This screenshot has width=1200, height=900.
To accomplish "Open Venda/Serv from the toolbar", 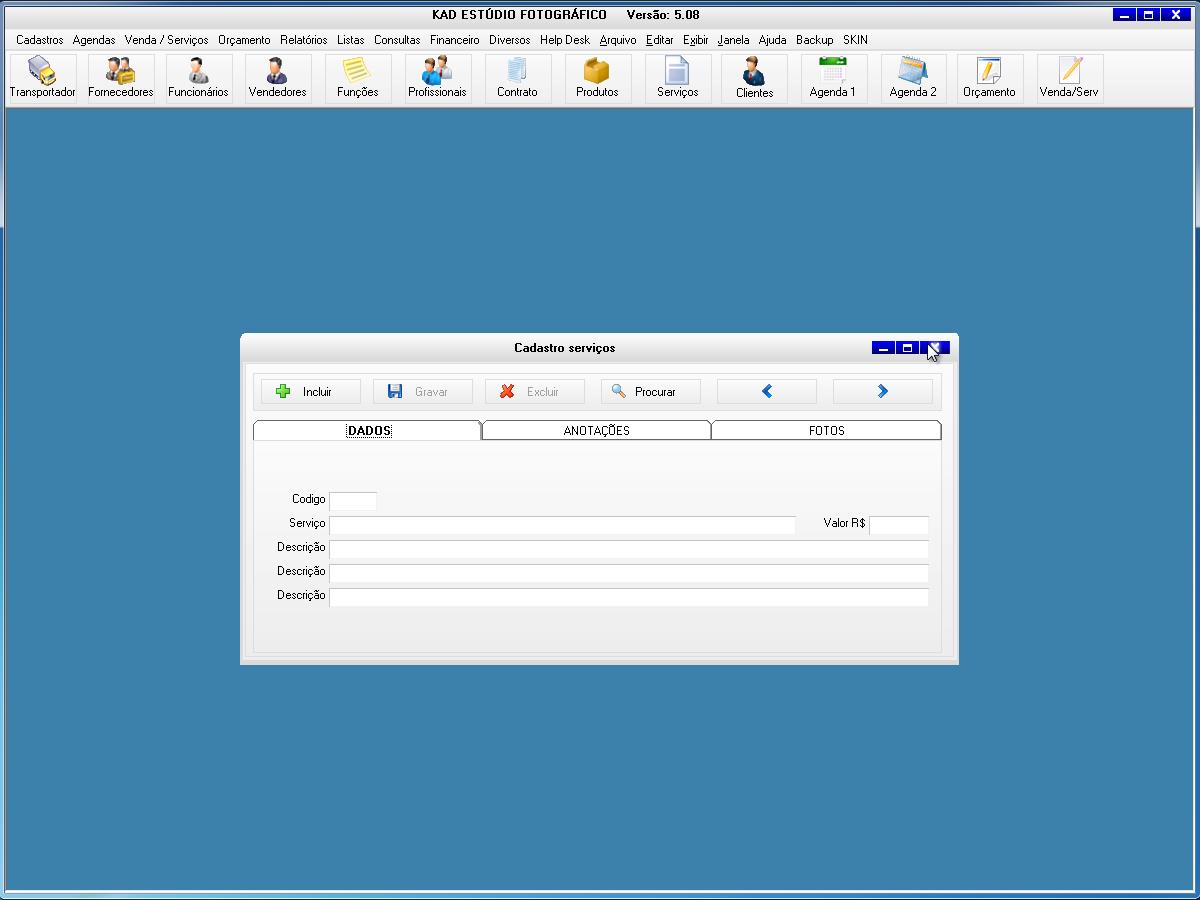I will click(1069, 79).
